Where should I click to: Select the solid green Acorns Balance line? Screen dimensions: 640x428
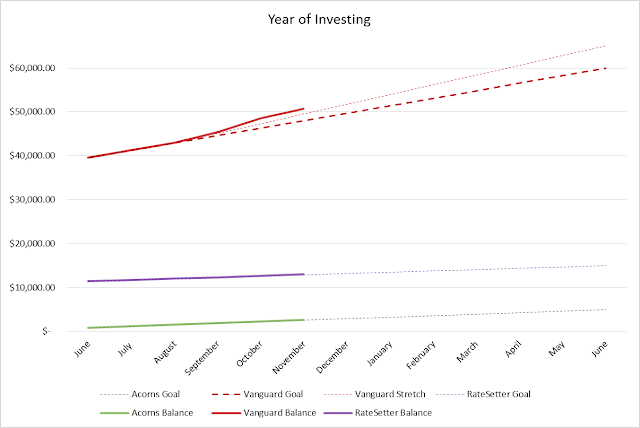(x=196, y=324)
